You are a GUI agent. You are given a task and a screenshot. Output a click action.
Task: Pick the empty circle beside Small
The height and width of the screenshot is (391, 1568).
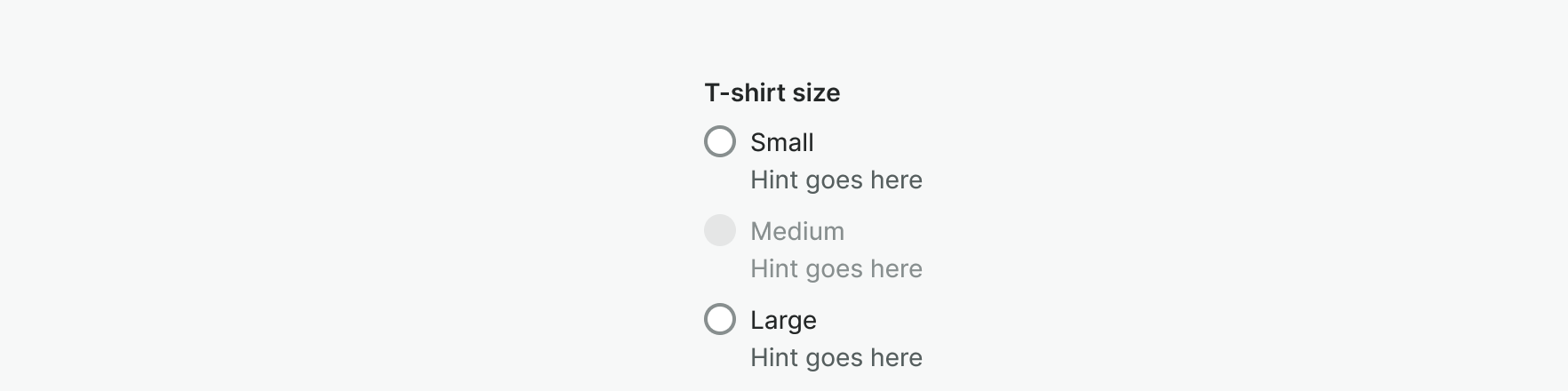point(720,141)
